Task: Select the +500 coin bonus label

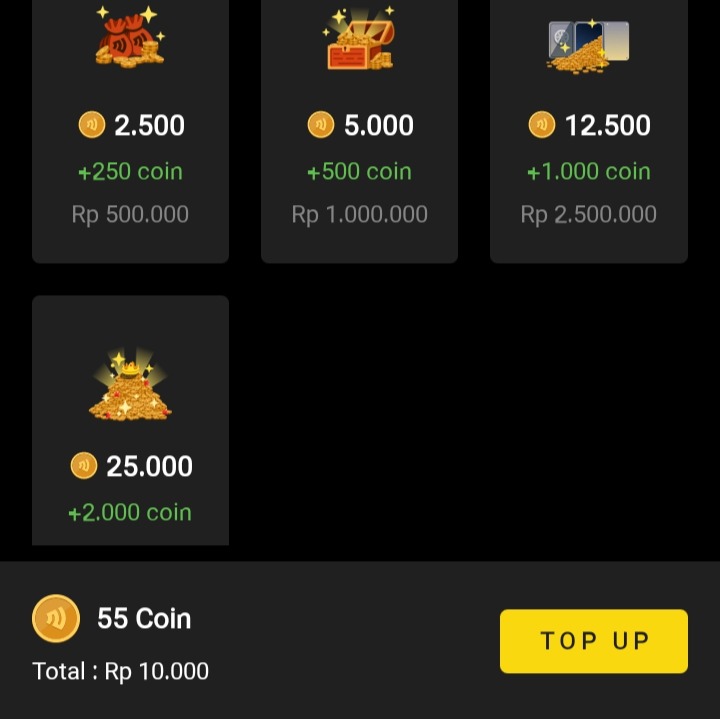Action: click(x=359, y=171)
